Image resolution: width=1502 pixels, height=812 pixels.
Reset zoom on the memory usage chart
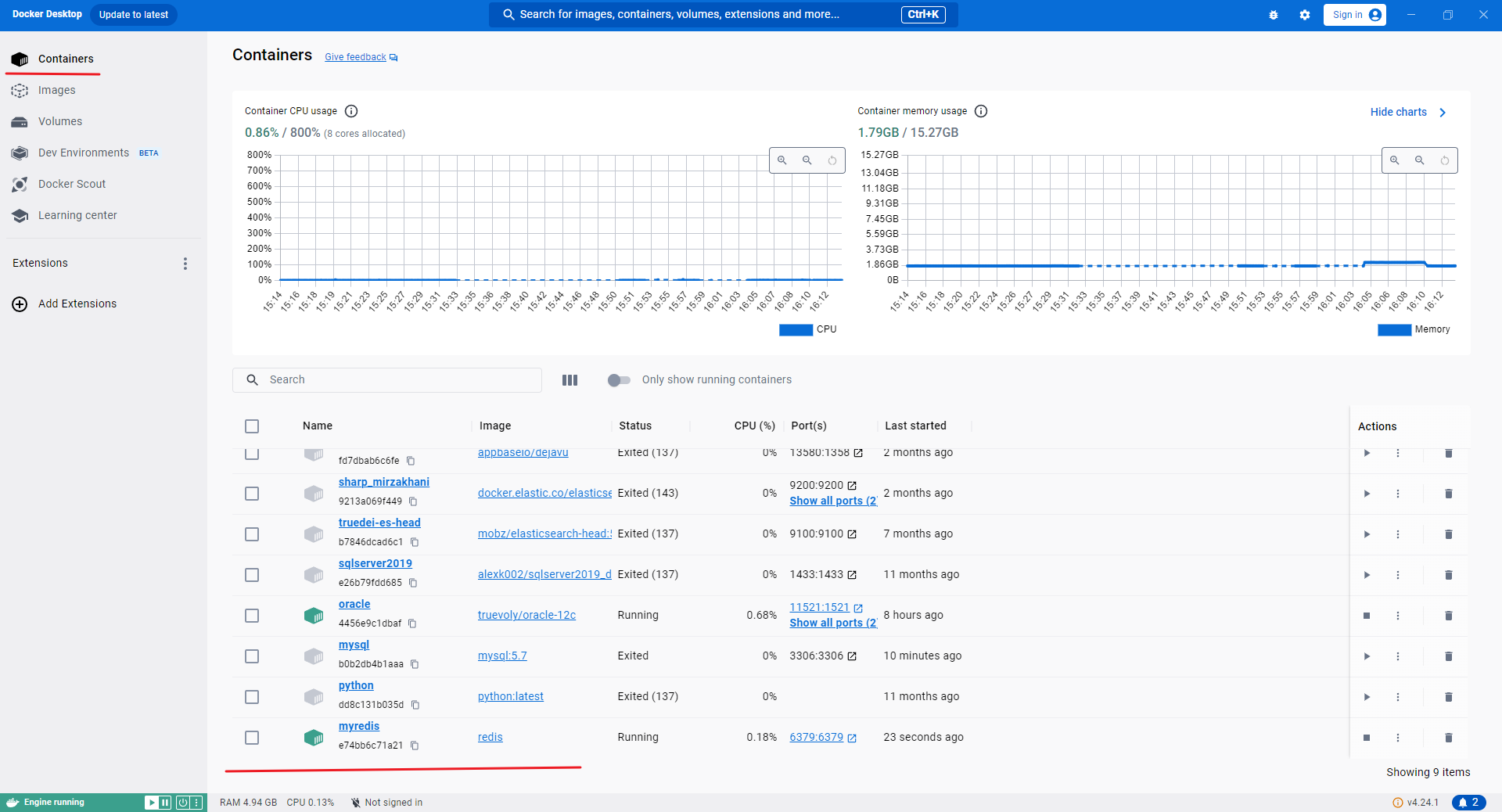click(x=1444, y=160)
